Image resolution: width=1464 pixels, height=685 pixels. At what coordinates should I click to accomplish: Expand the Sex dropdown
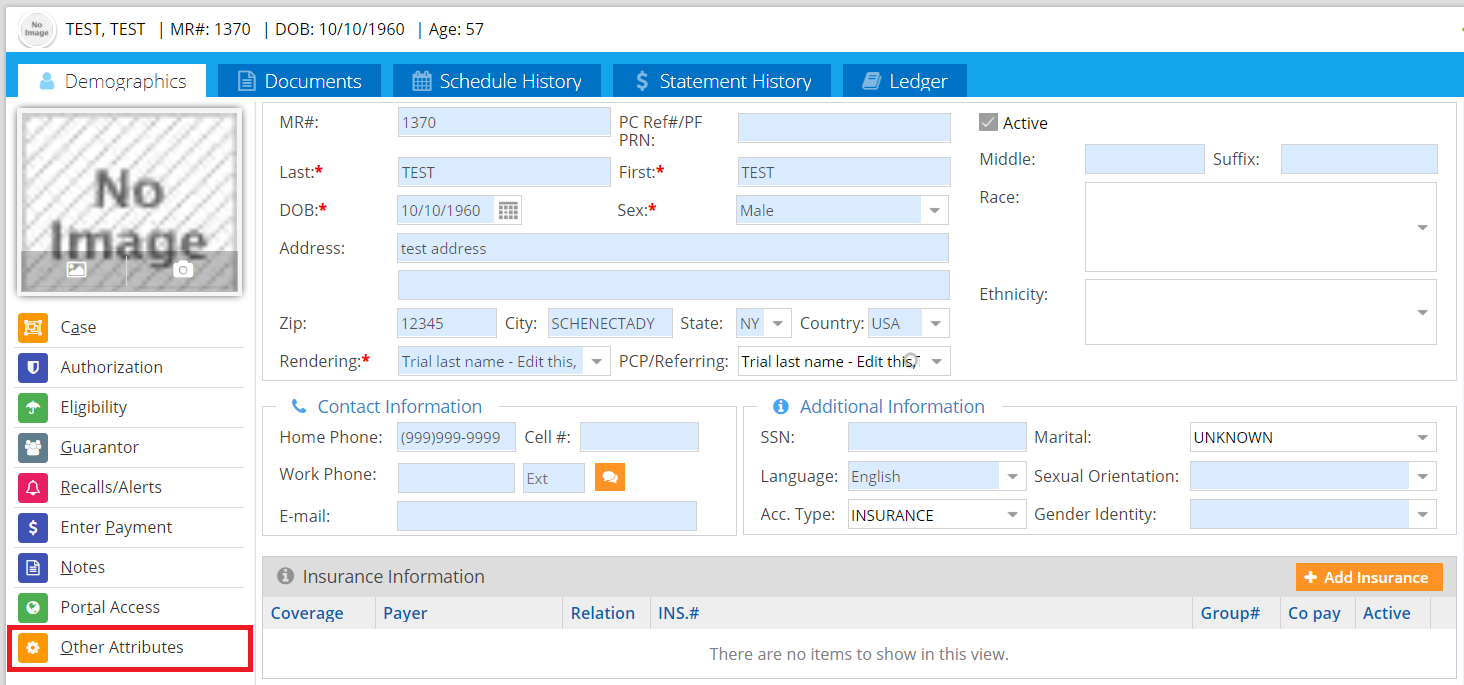934,210
